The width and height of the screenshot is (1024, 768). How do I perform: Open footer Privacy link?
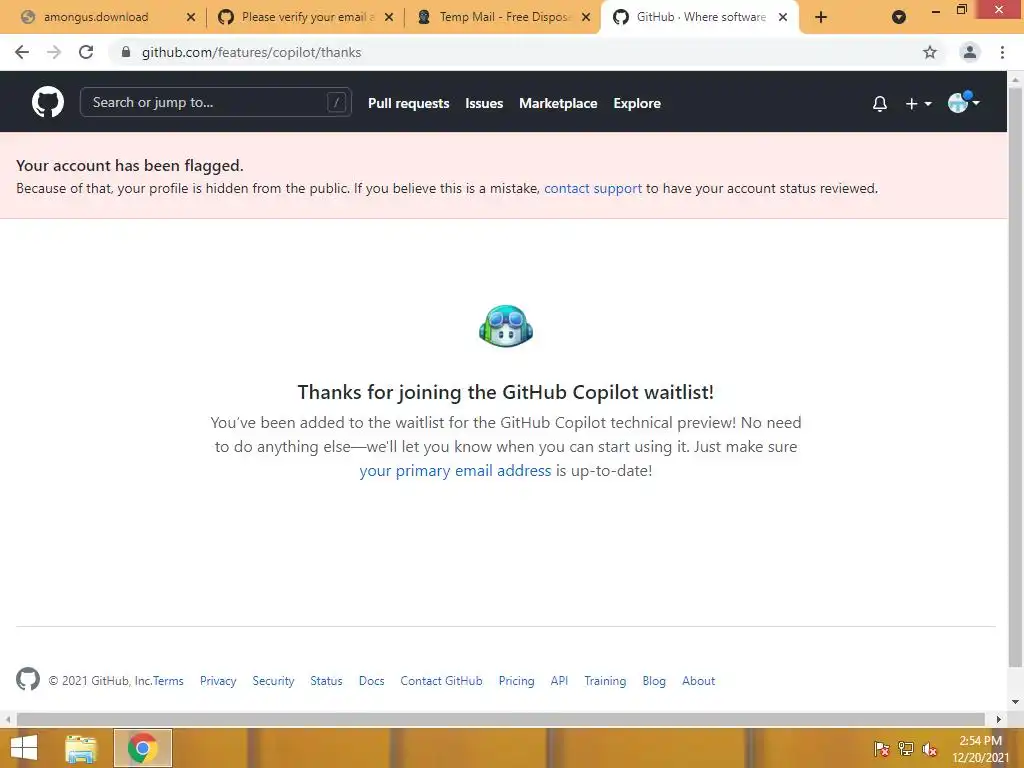218,680
